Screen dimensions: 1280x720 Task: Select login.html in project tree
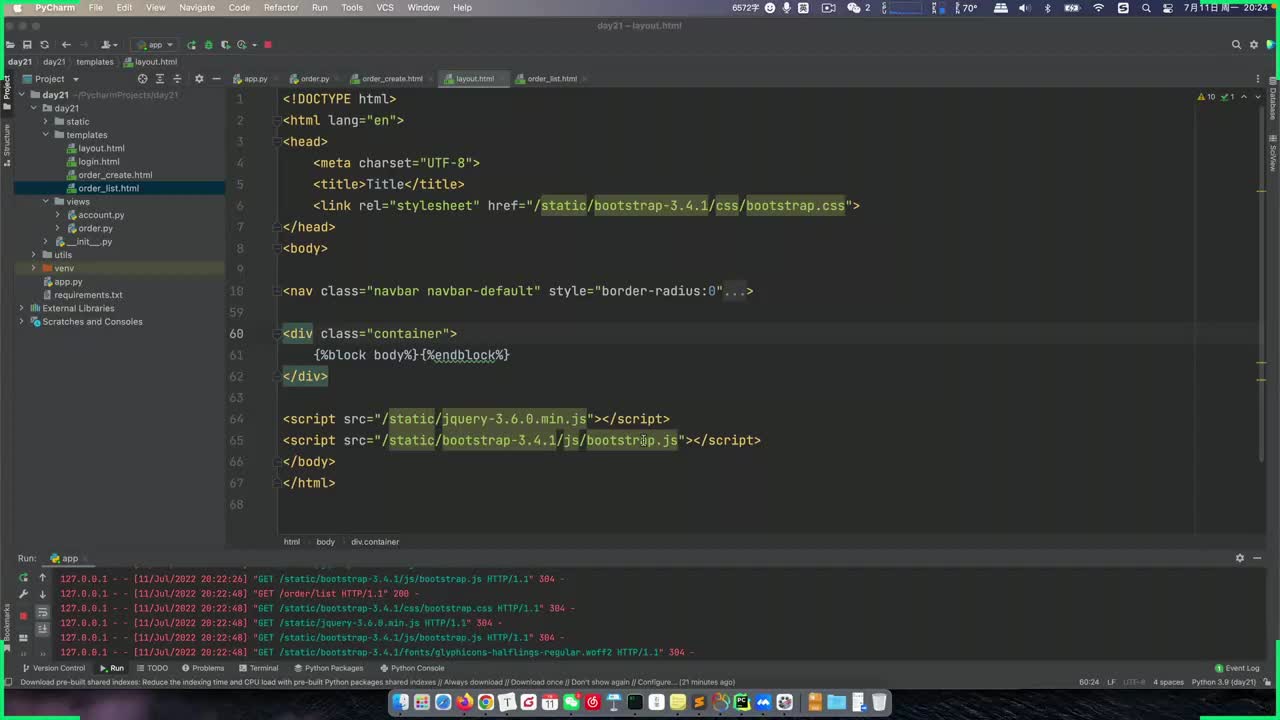coord(98,161)
